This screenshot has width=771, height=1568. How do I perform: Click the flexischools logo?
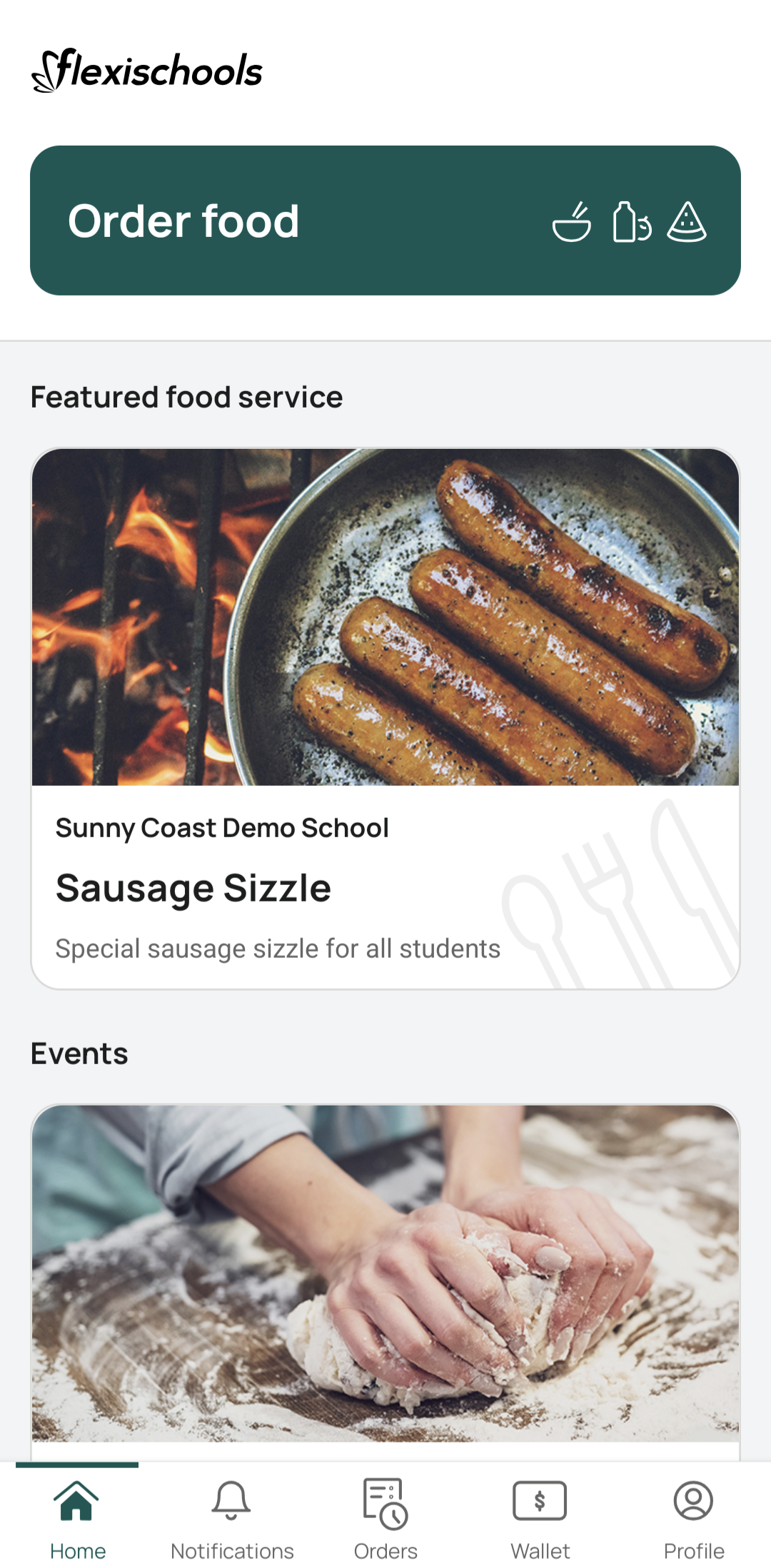coord(148,71)
